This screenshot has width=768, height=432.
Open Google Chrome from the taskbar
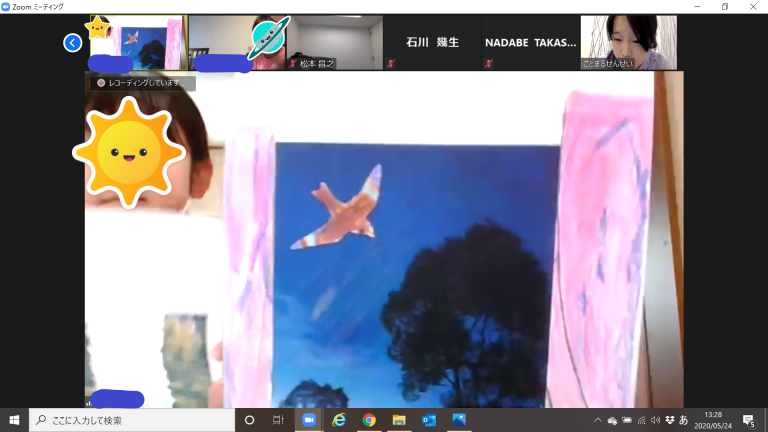coord(369,420)
